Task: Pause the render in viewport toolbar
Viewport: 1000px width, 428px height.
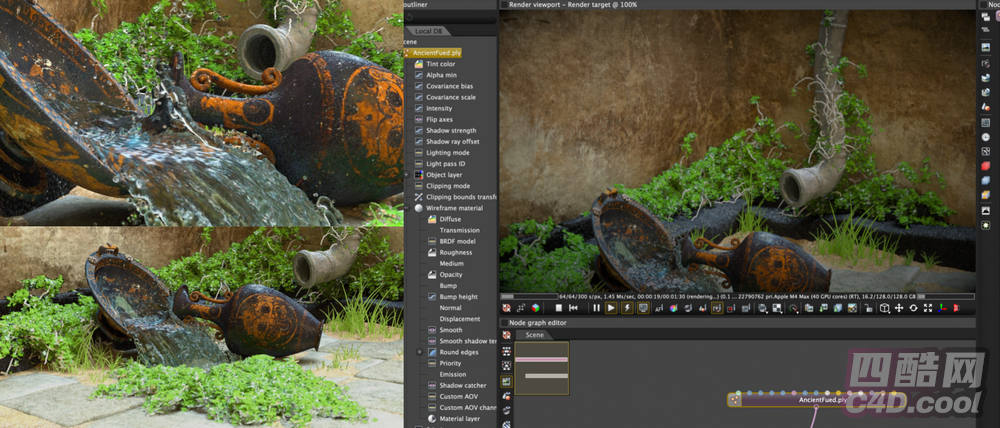Action: click(596, 309)
